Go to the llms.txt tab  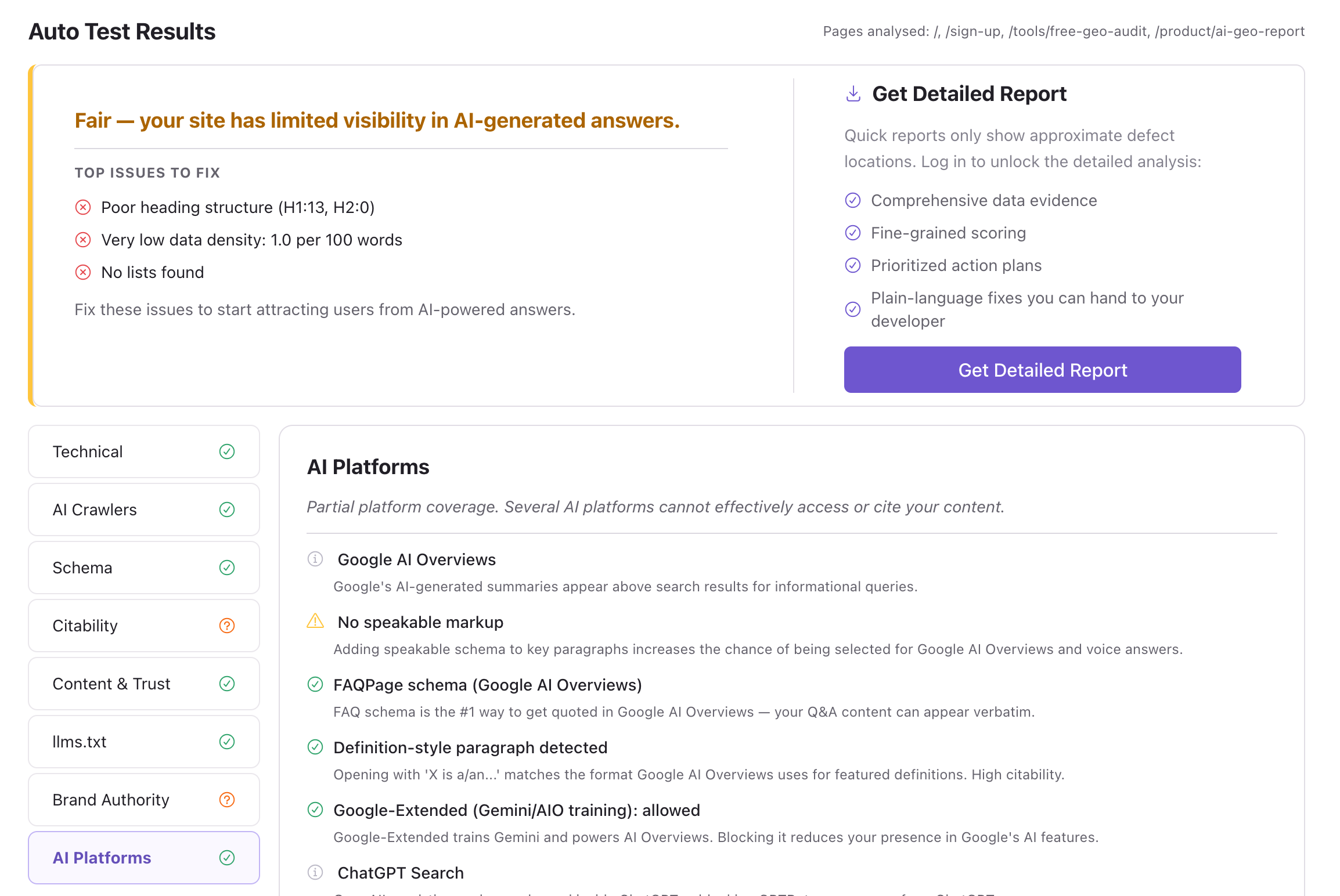pyautogui.click(x=144, y=742)
